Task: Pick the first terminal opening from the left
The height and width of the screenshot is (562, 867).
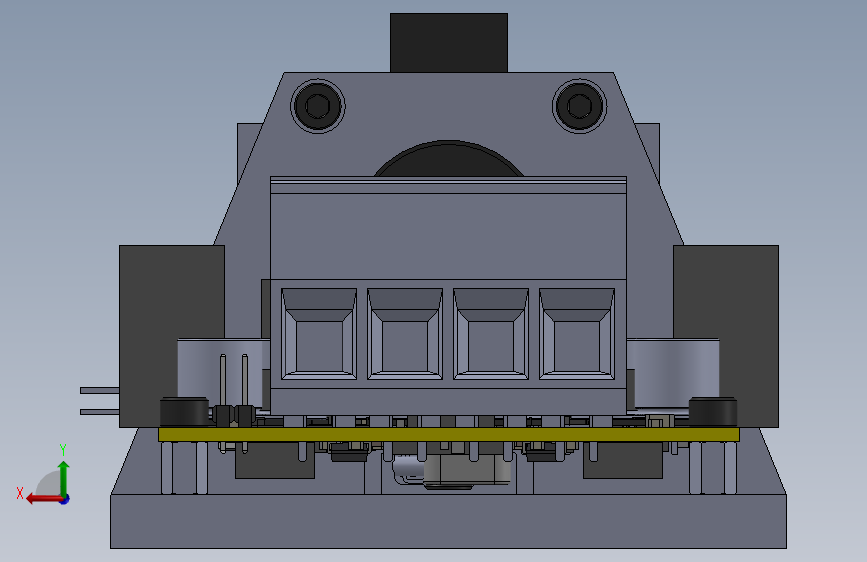Action: 319,334
